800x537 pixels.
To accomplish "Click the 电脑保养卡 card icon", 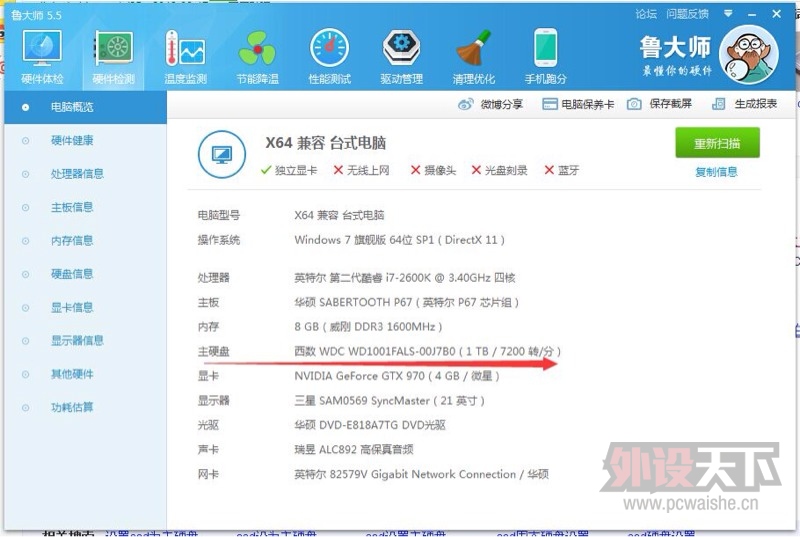I will pyautogui.click(x=549, y=105).
